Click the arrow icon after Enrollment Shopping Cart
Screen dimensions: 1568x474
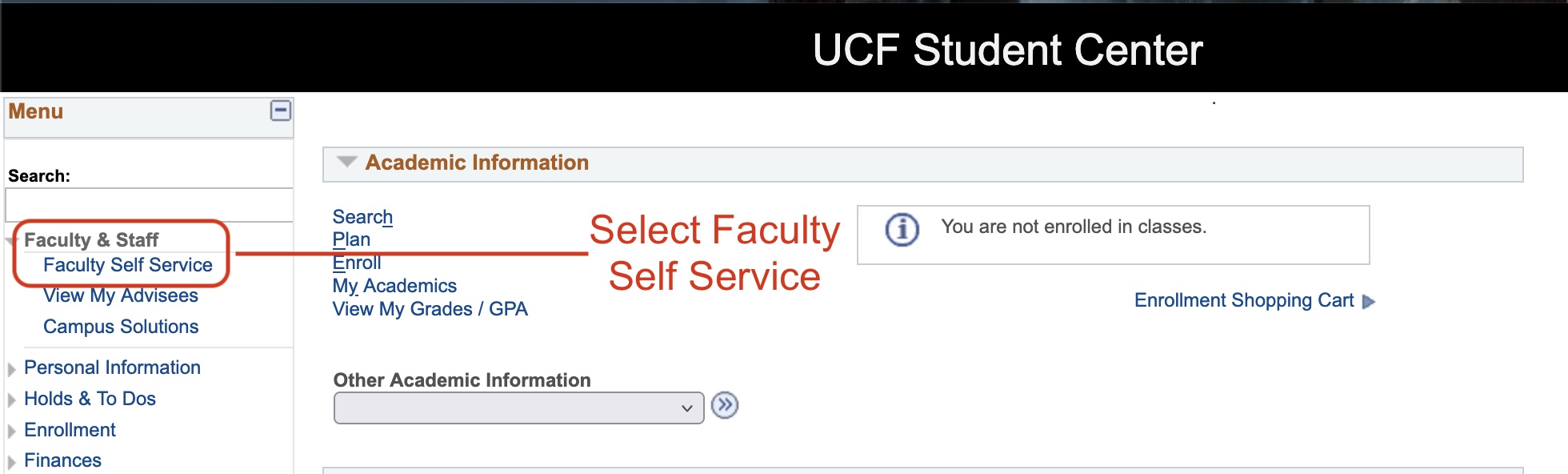pos(1368,302)
